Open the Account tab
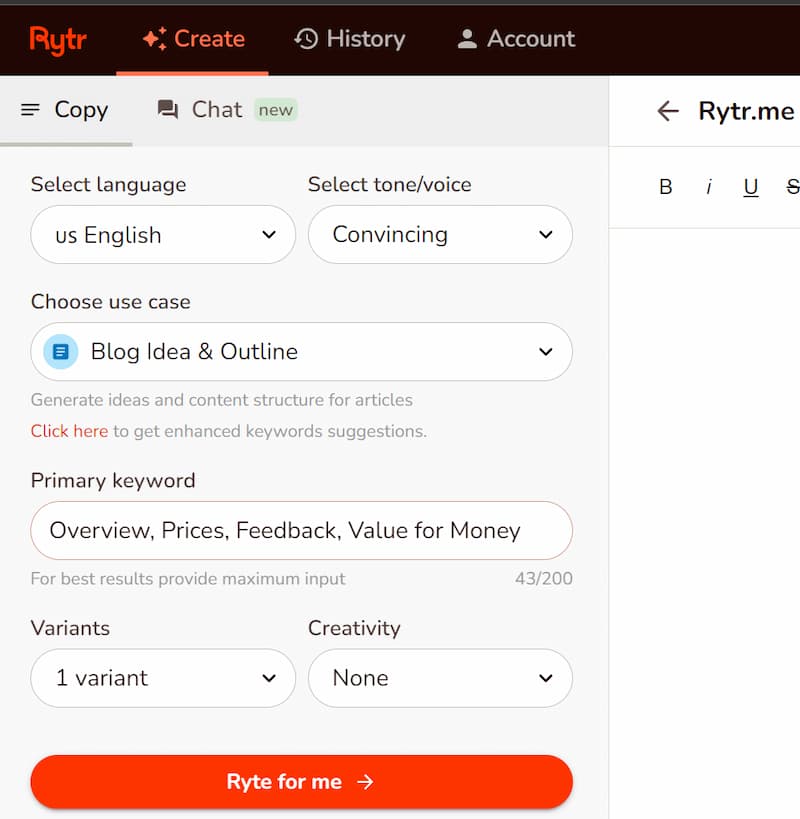The image size is (800, 819). click(516, 39)
